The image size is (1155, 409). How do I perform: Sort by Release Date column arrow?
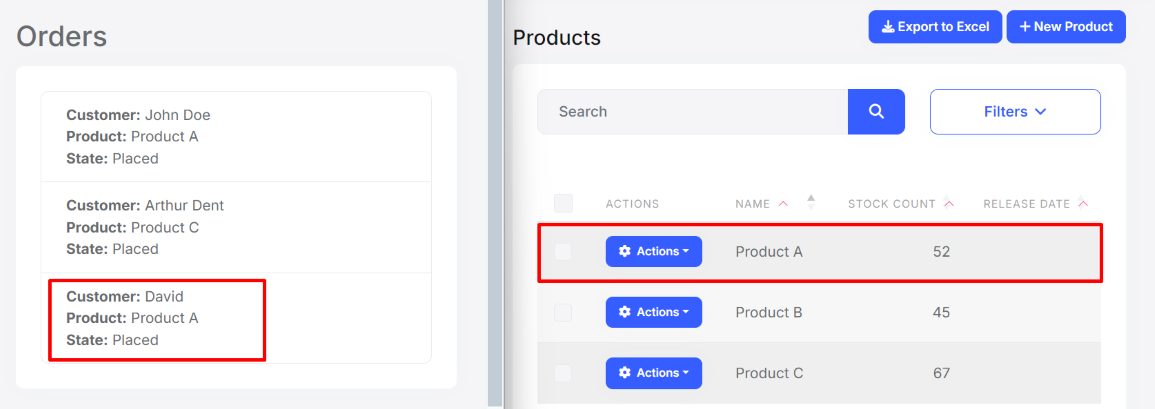[x=1083, y=204]
